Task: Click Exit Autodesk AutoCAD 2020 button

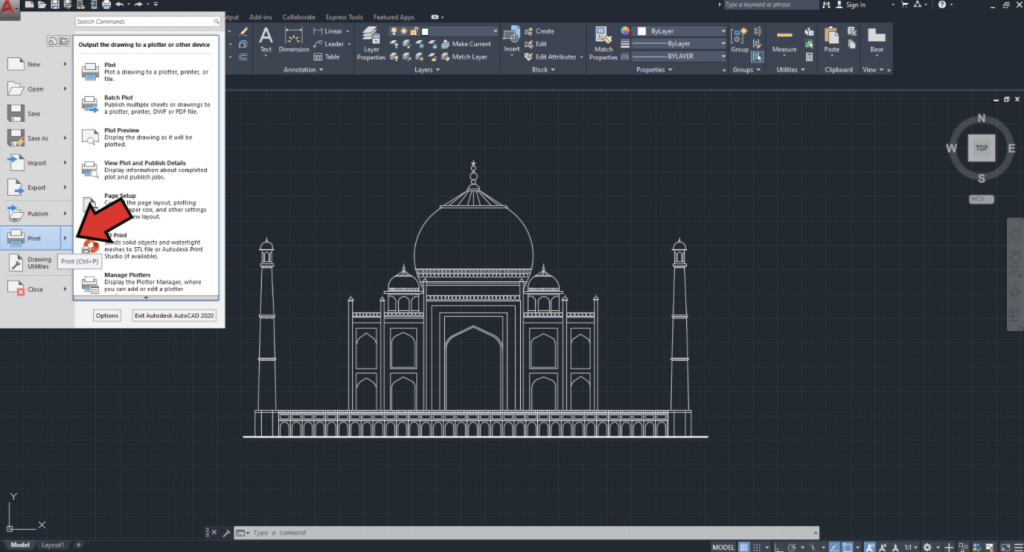Action: click(174, 315)
